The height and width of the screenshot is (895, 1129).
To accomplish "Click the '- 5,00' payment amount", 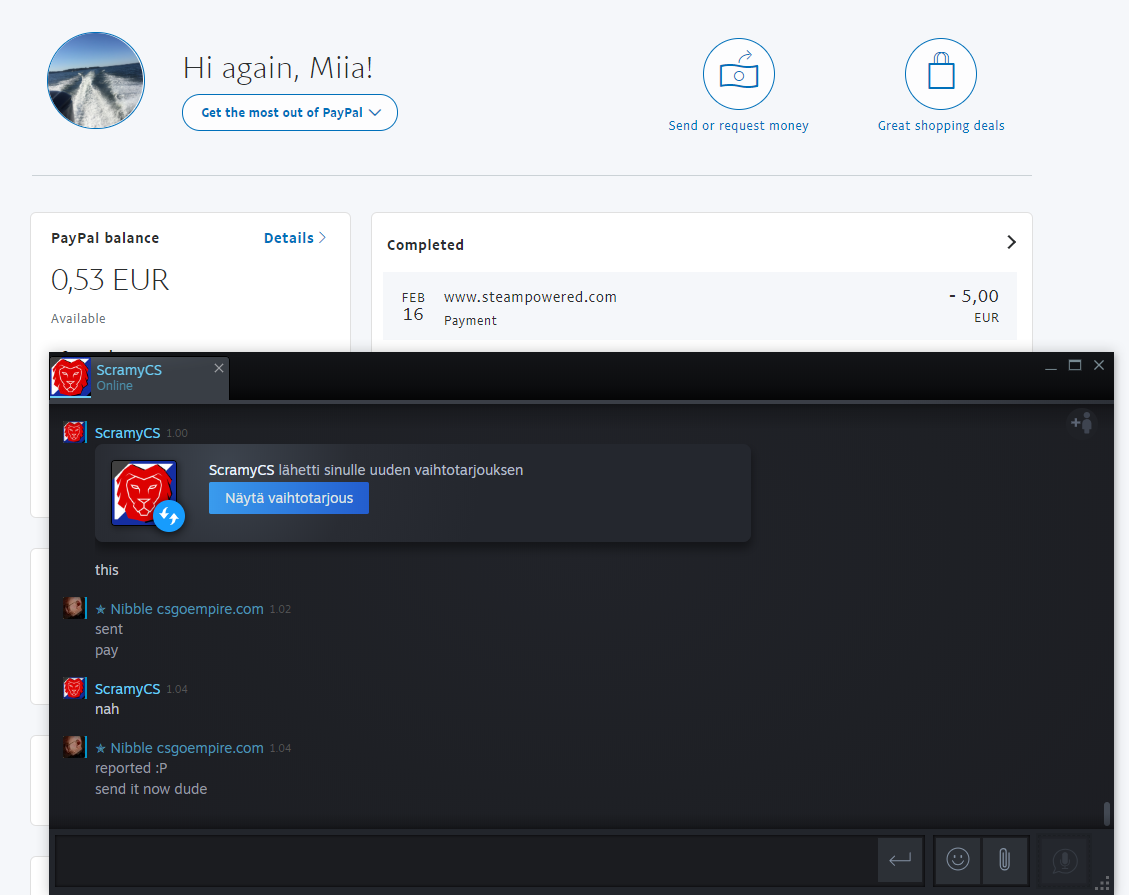I will [x=973, y=296].
